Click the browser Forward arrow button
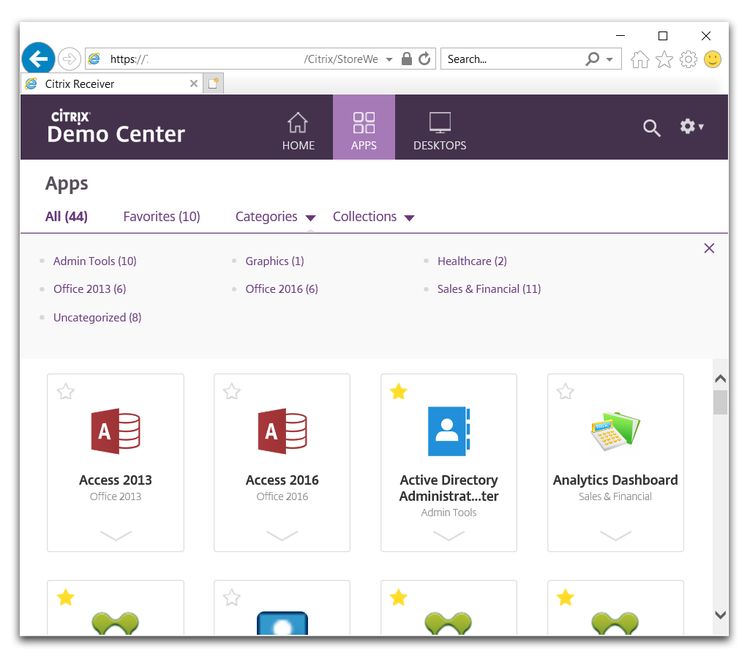The image size is (750, 659). (x=69, y=59)
